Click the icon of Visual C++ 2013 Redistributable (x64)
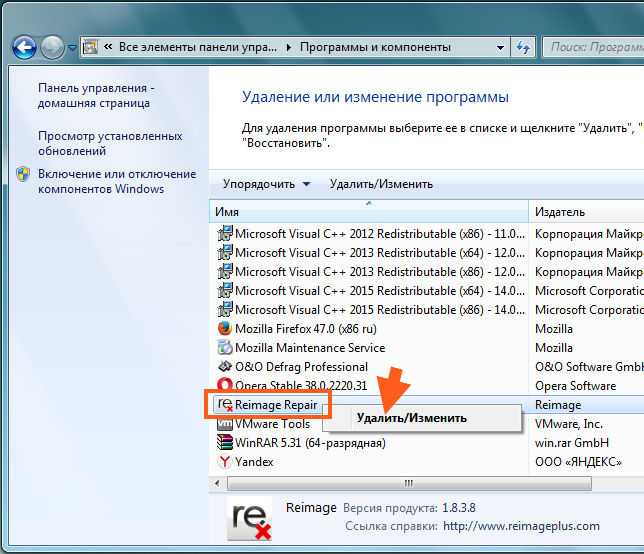This screenshot has width=644, height=554. coord(225,252)
